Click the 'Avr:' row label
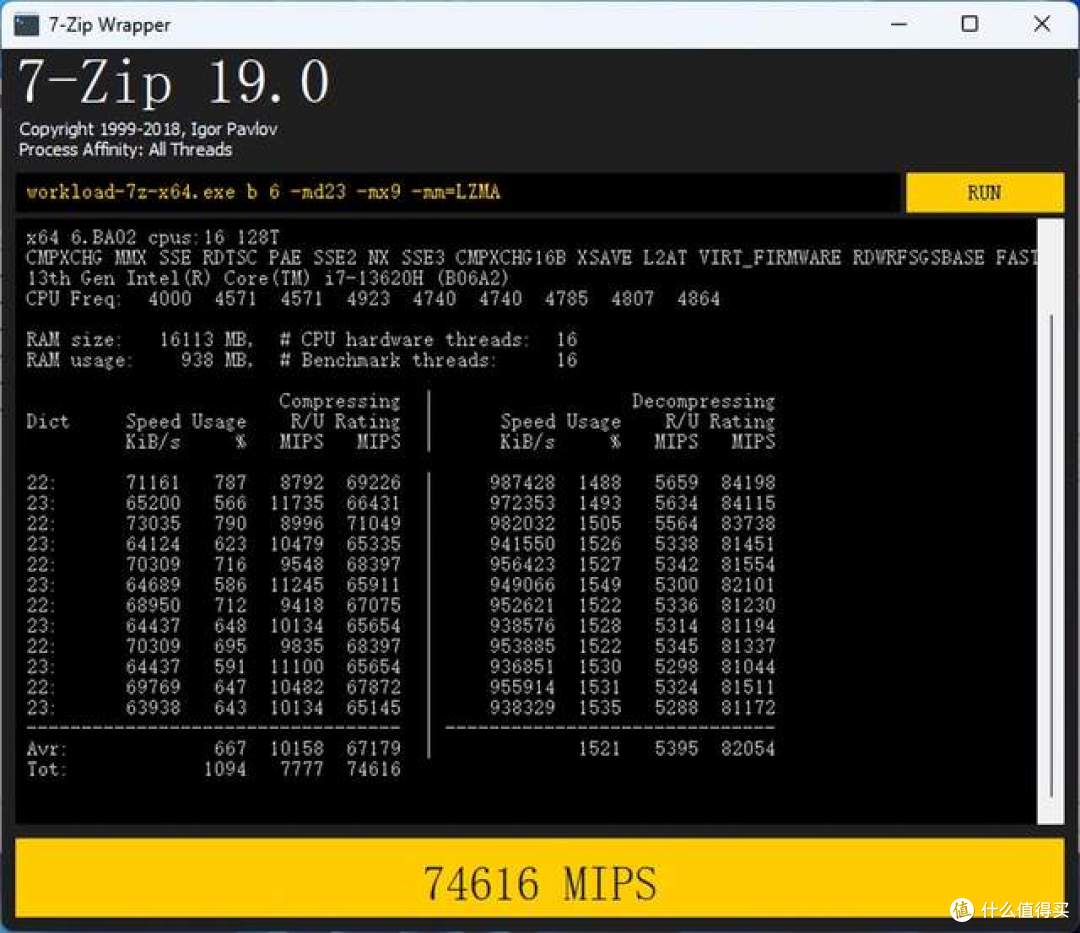The width and height of the screenshot is (1080, 933). click(x=46, y=748)
